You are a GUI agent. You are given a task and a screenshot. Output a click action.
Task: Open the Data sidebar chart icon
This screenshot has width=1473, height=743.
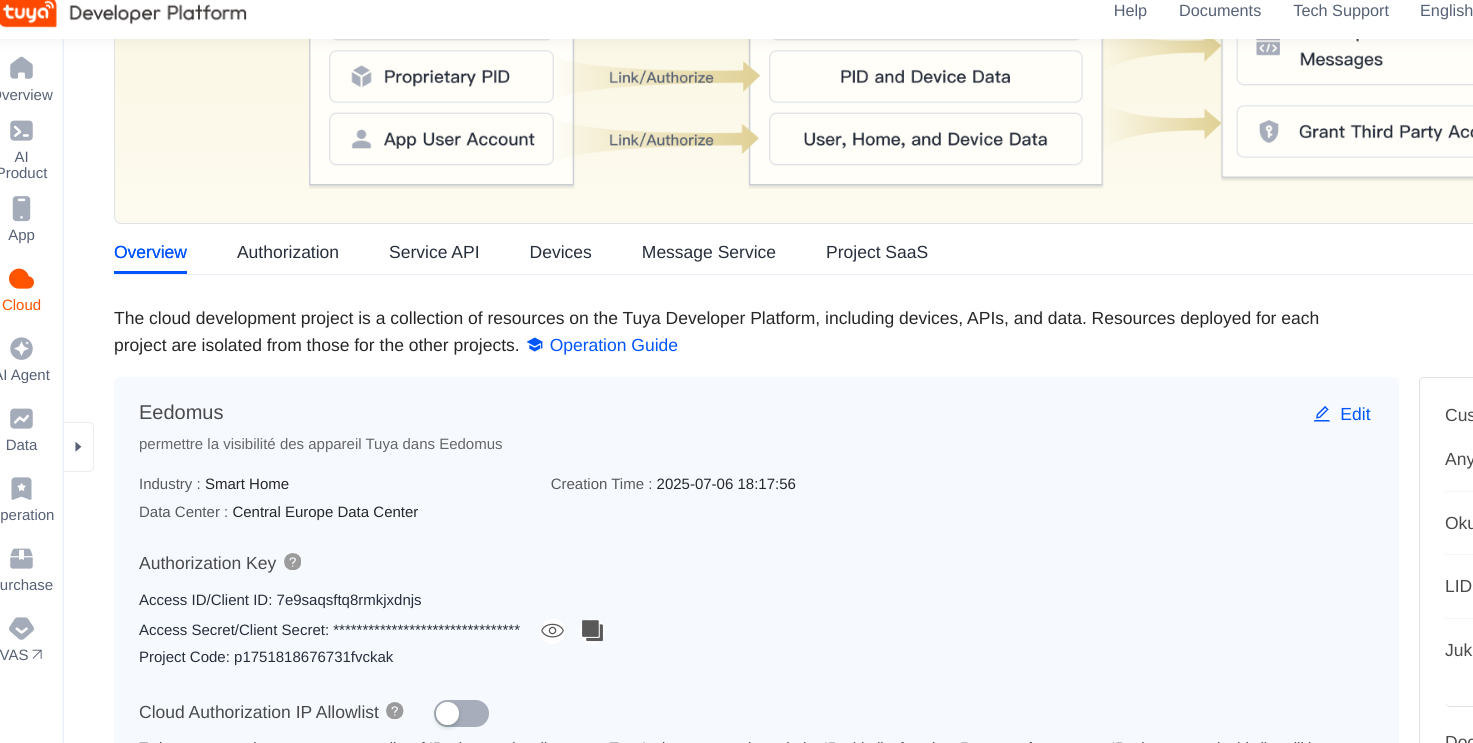coord(21,419)
